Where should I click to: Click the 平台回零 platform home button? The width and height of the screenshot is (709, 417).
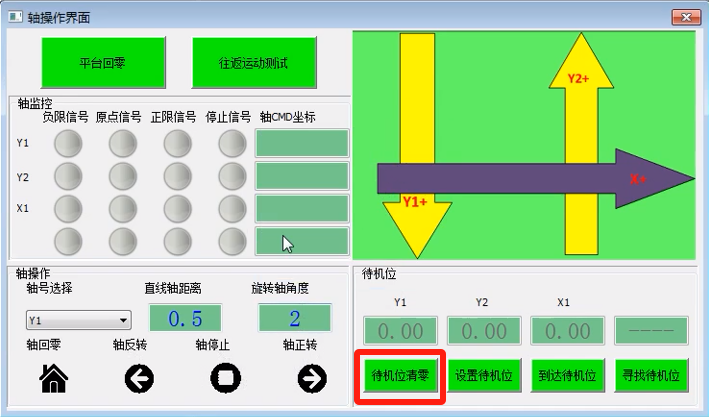(x=102, y=63)
